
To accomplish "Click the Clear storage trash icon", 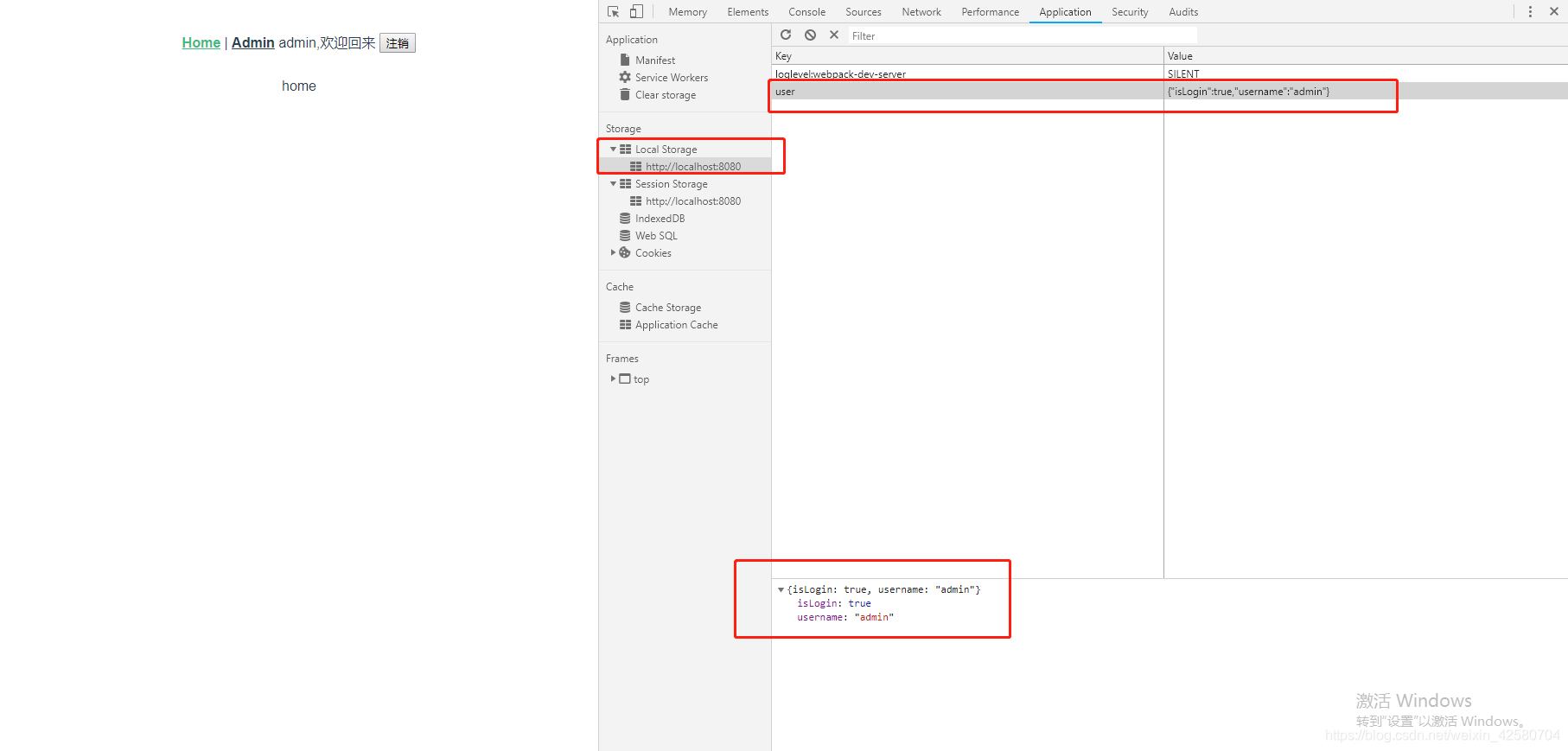I will (x=625, y=94).
